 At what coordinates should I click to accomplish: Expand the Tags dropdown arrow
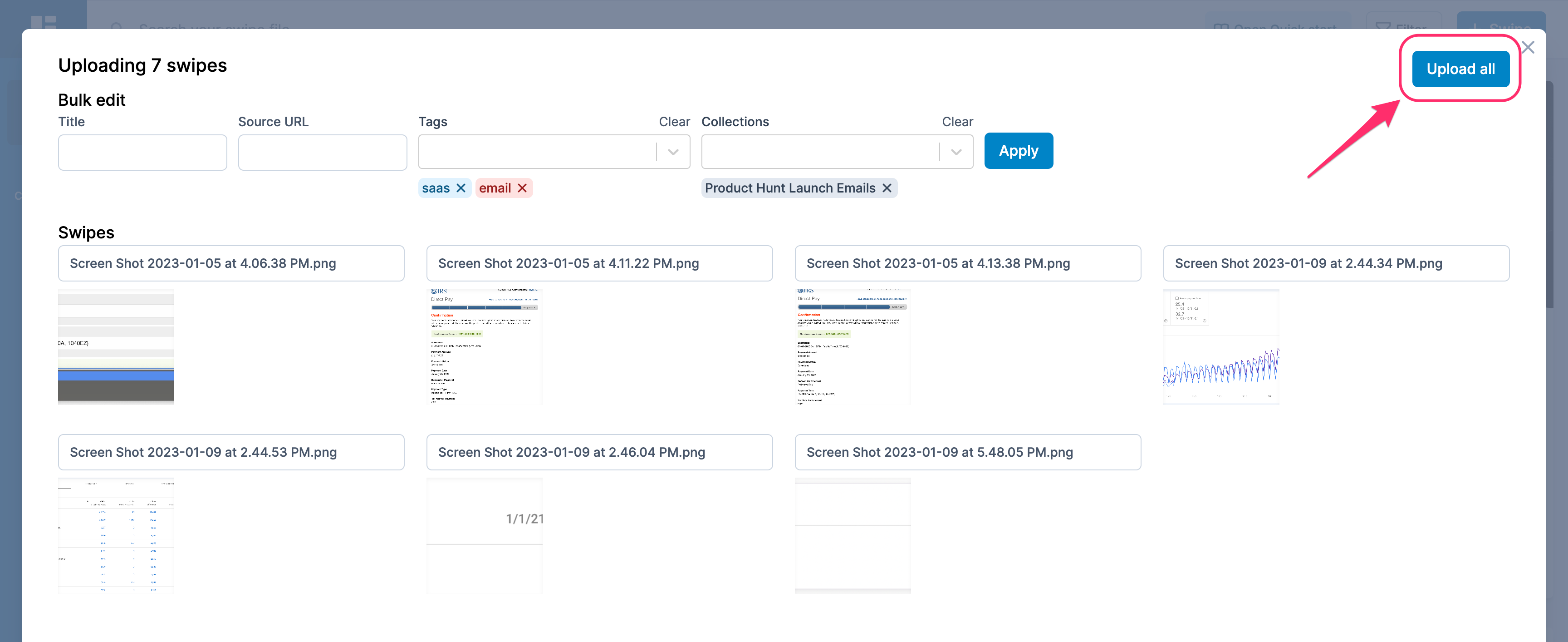point(673,152)
